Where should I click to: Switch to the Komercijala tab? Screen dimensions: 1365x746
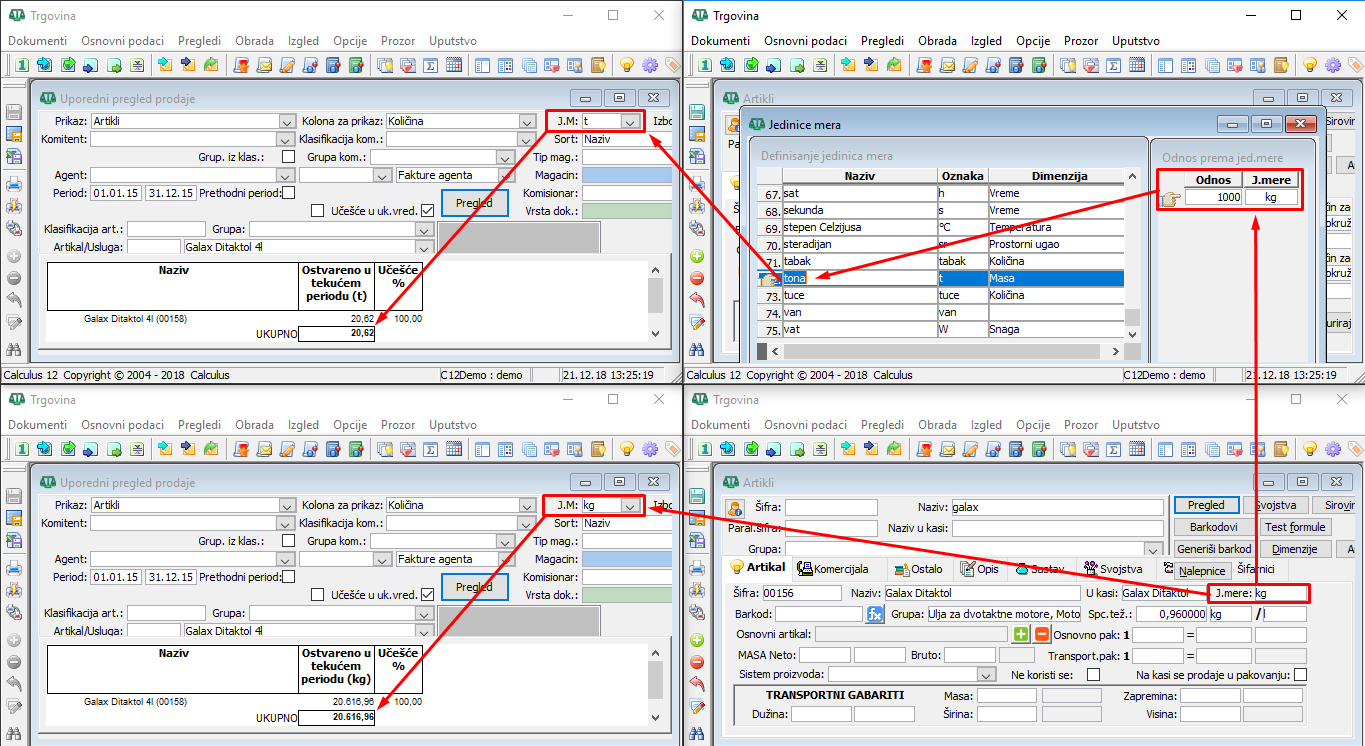(x=833, y=569)
